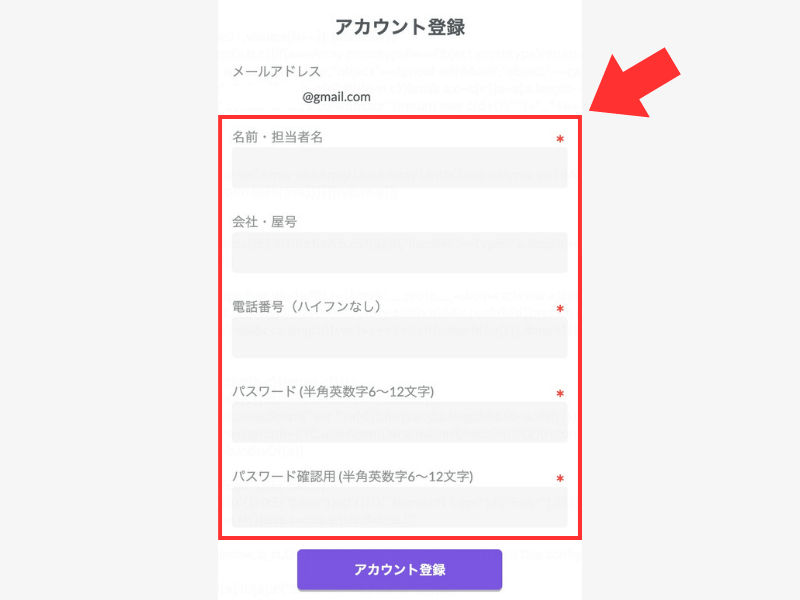
Task: Click the メールアドレス label
Action: 276,72
